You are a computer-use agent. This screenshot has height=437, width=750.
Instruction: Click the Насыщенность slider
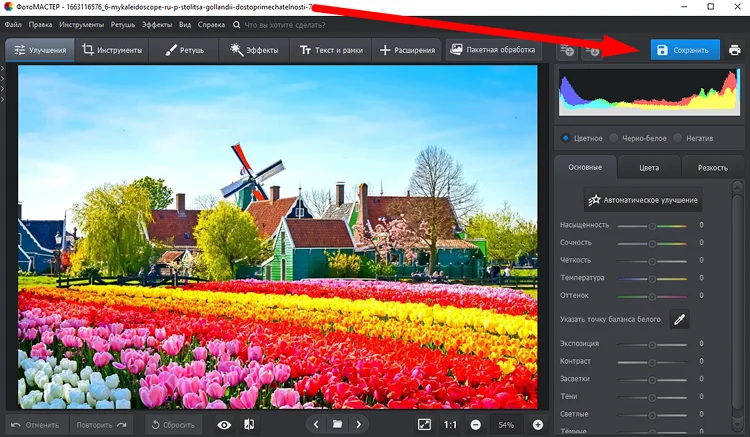pos(652,225)
